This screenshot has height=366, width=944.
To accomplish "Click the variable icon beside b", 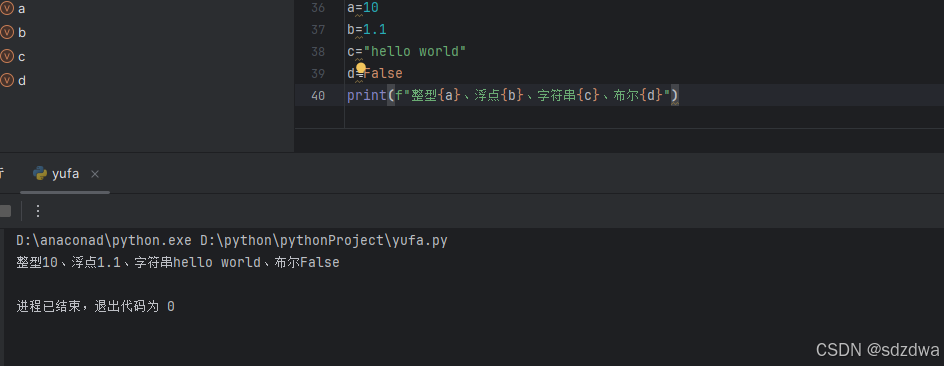I will pyautogui.click(x=7, y=33).
